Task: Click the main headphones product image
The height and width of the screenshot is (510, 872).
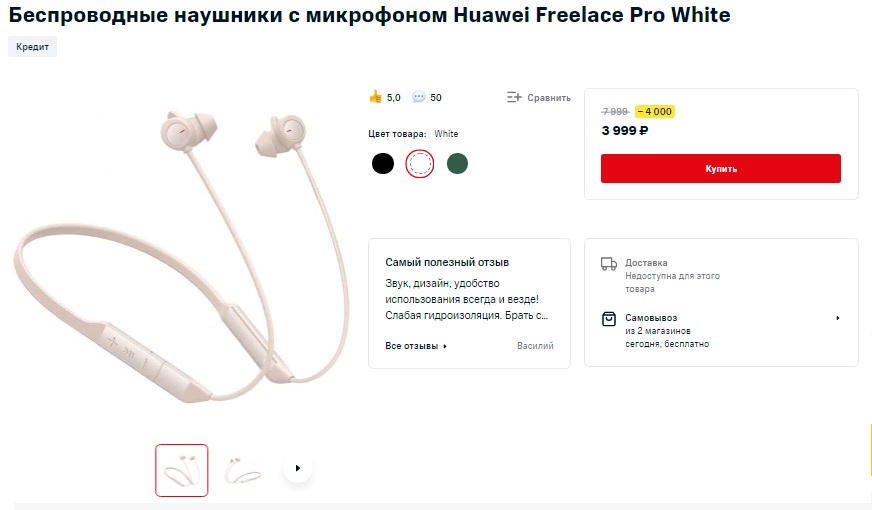Action: click(182, 256)
